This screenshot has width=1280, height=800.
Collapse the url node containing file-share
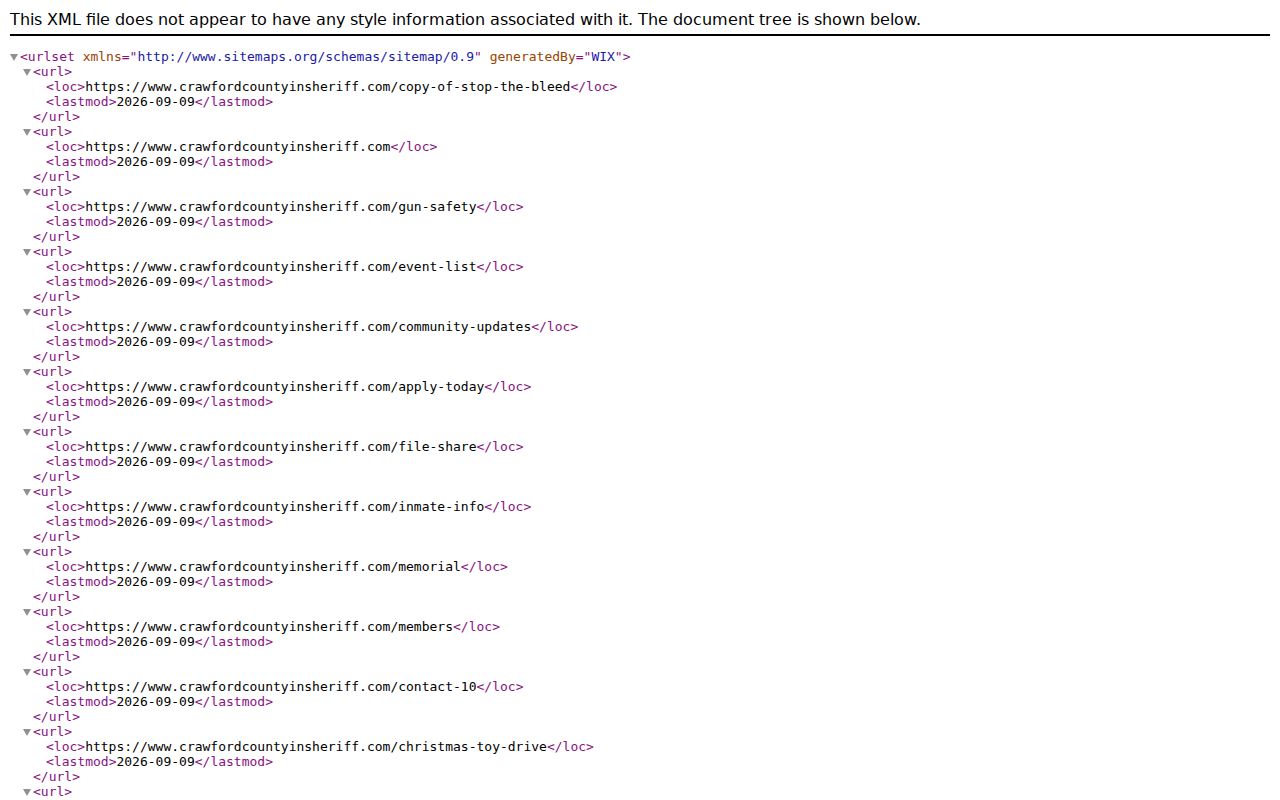pos(27,432)
